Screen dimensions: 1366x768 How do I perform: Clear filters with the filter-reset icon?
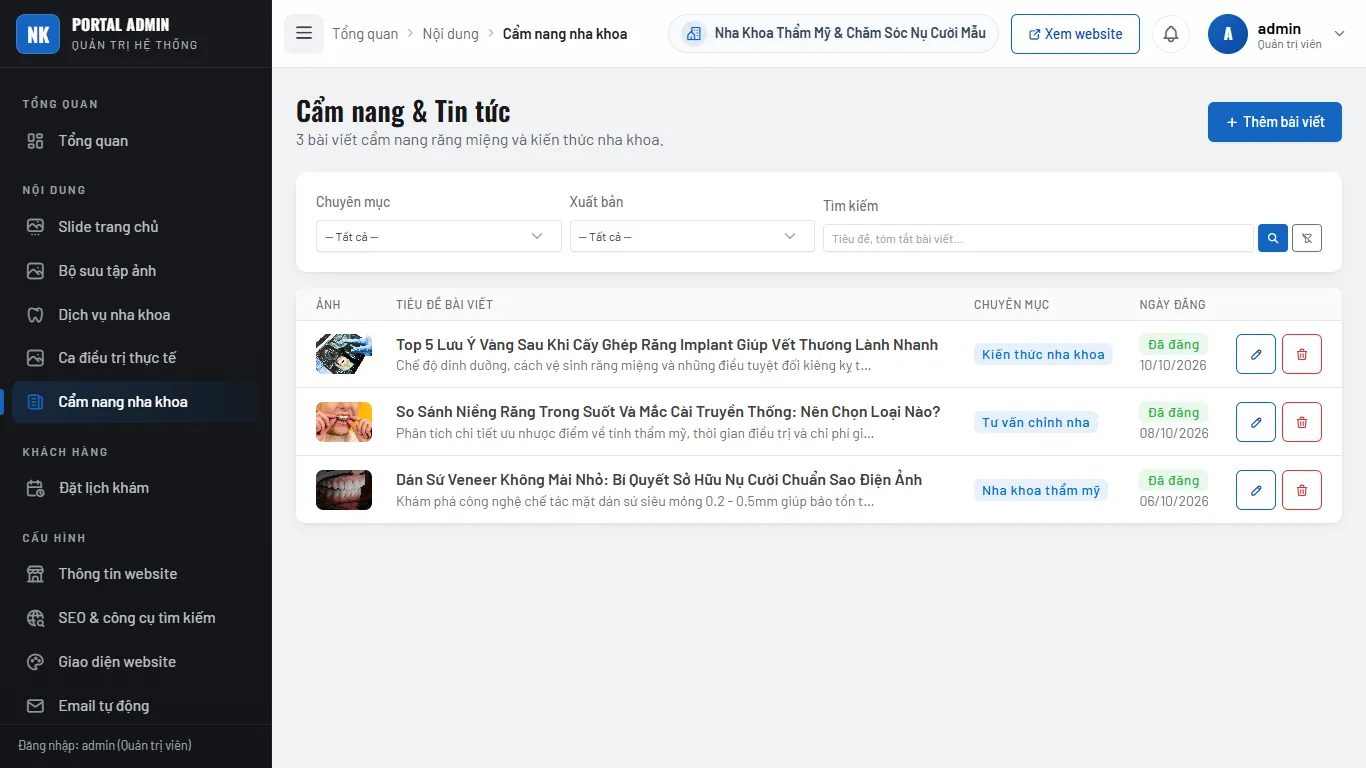[1307, 238]
